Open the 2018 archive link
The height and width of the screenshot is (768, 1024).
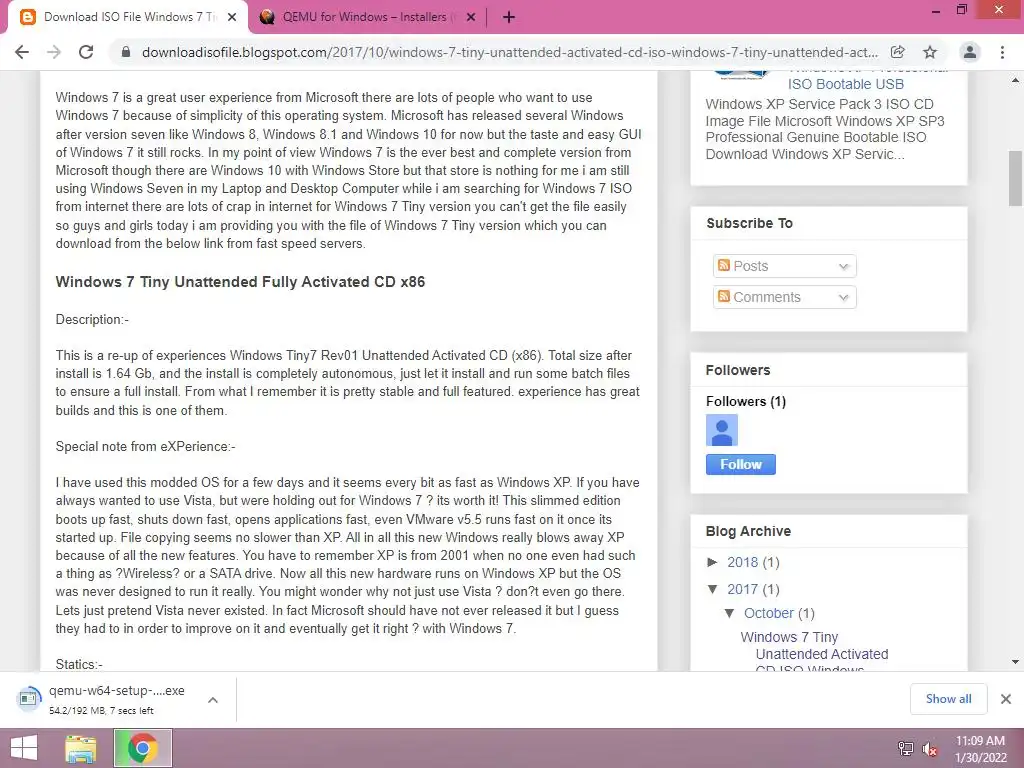[743, 562]
